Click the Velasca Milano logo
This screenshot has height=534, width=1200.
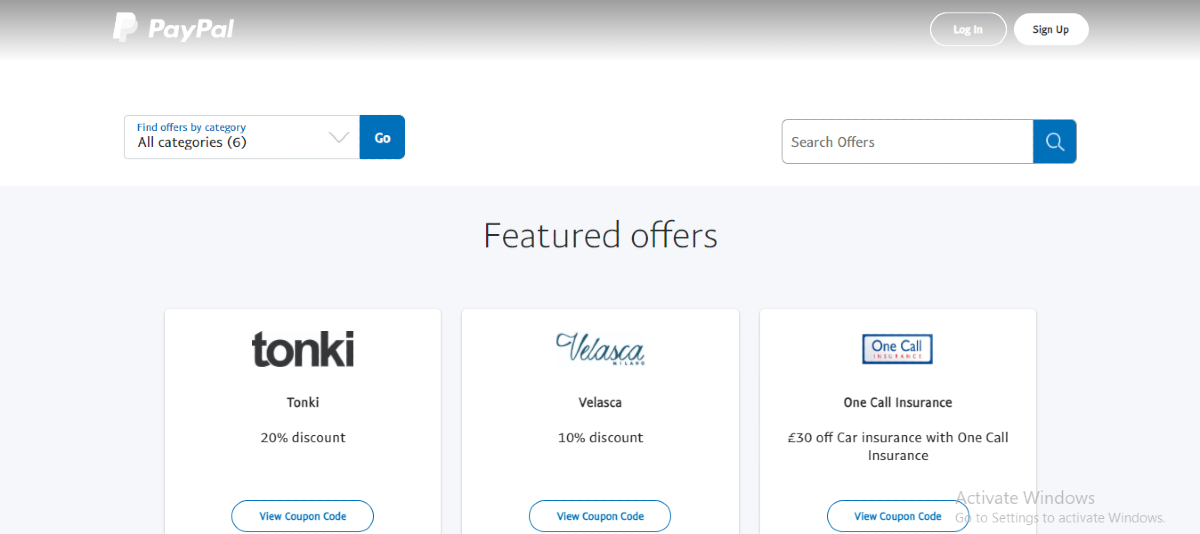click(x=600, y=349)
